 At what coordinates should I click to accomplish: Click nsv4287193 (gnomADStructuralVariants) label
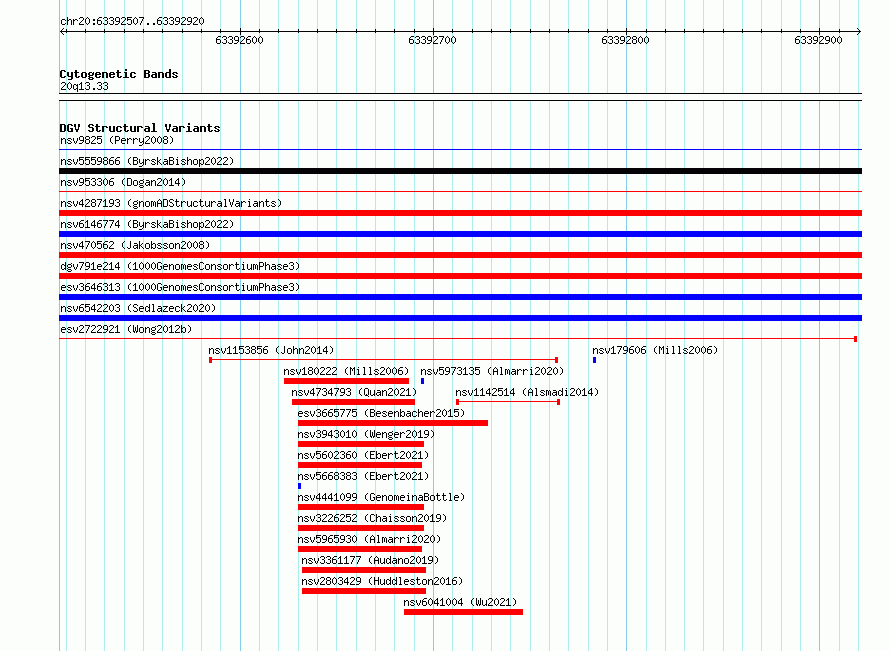(171, 203)
